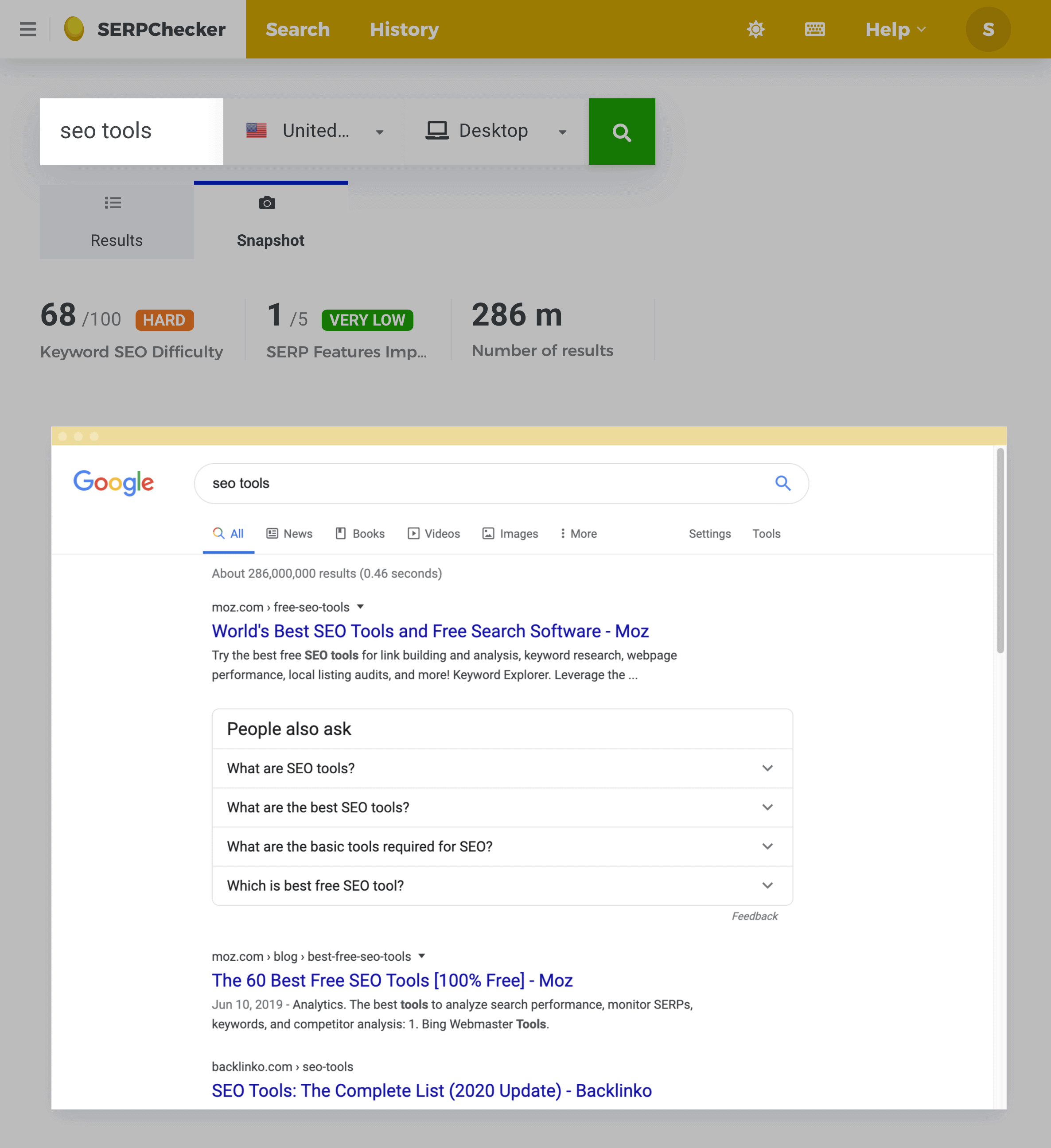Expand Which is best free SEO tool
Viewport: 1051px width, 1148px height.
pyautogui.click(x=502, y=885)
